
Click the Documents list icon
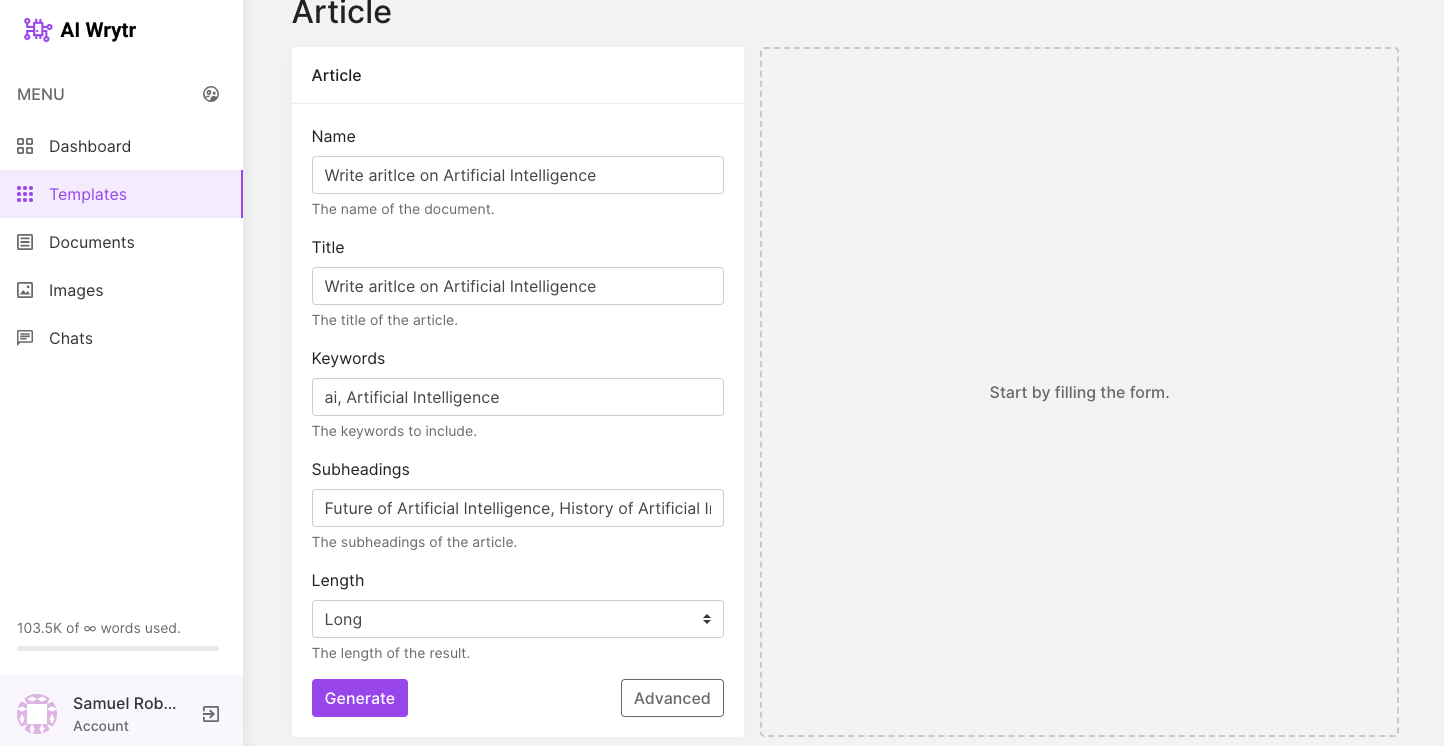click(x=25, y=242)
